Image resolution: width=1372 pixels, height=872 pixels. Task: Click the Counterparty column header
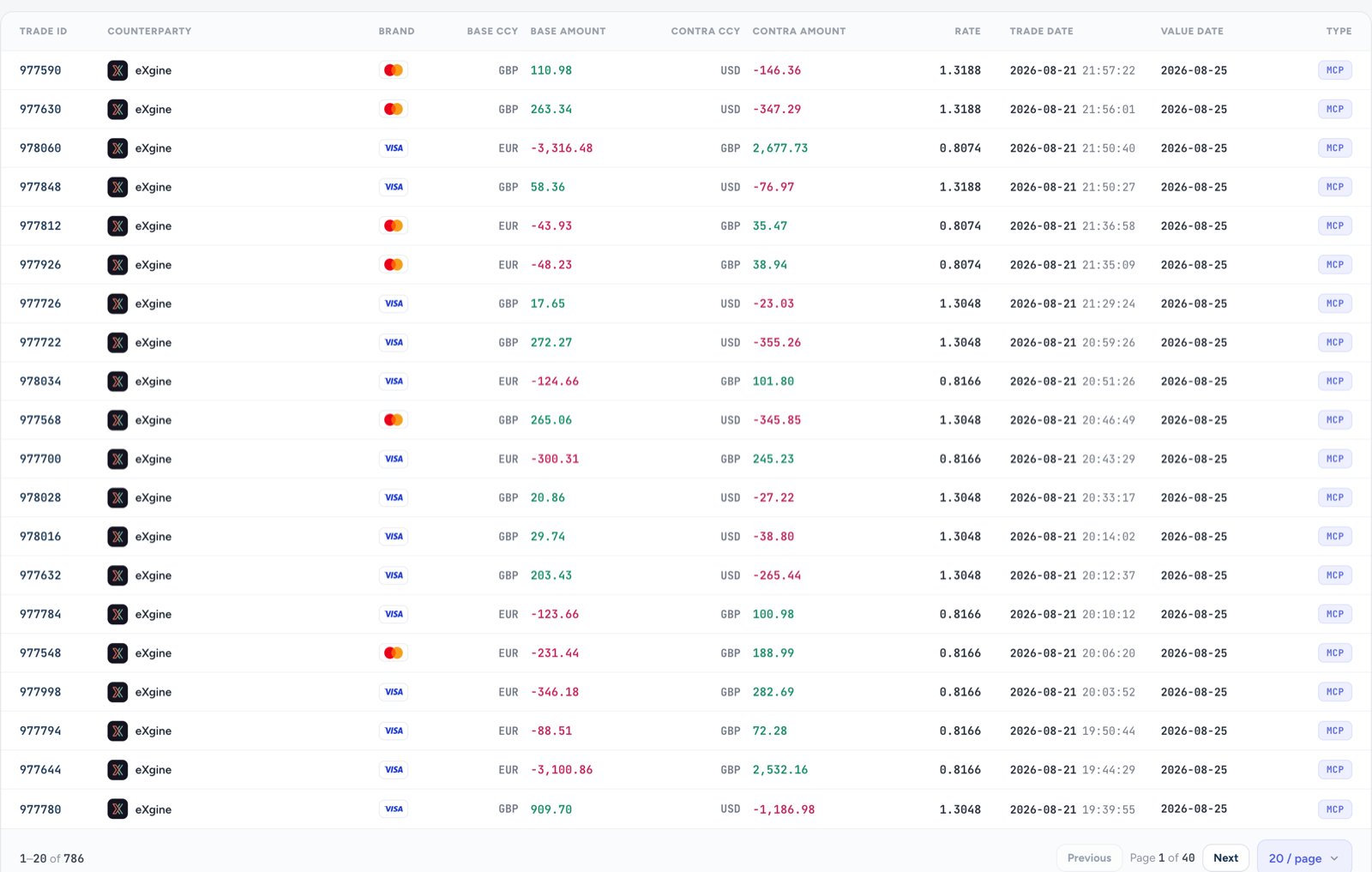[x=149, y=31]
